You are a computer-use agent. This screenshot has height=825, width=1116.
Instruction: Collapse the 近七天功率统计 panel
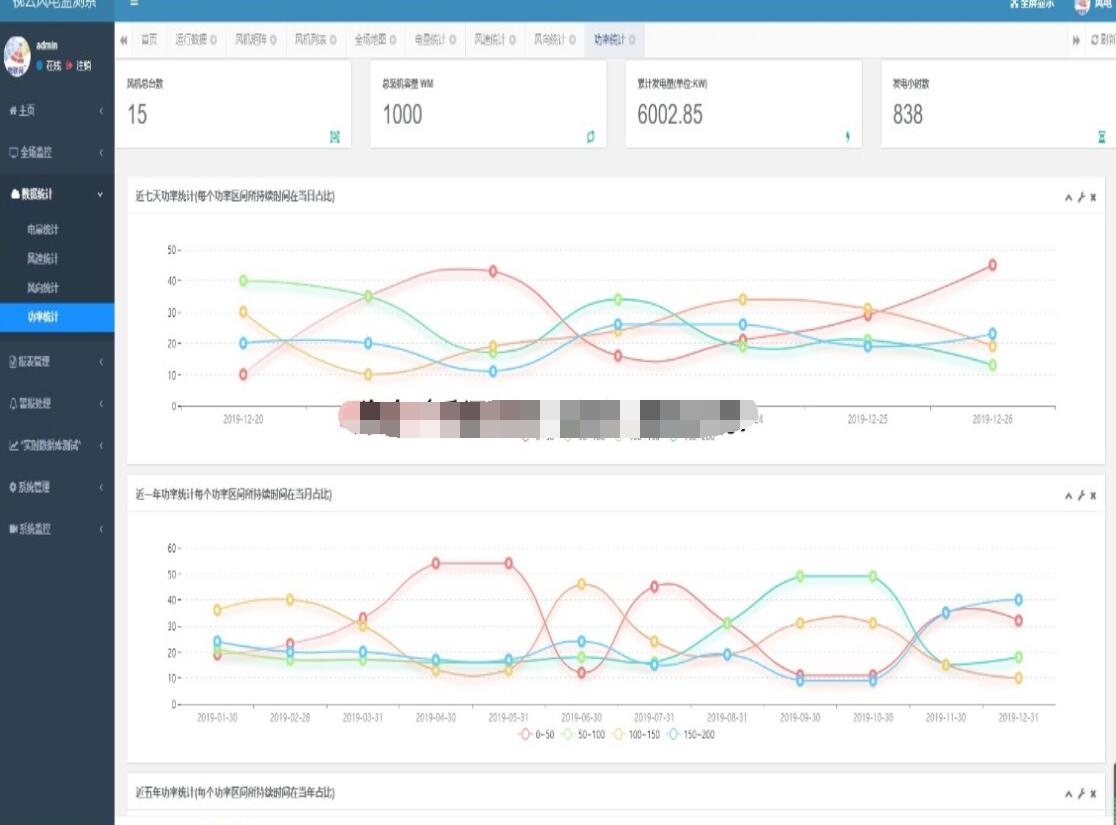click(1068, 198)
